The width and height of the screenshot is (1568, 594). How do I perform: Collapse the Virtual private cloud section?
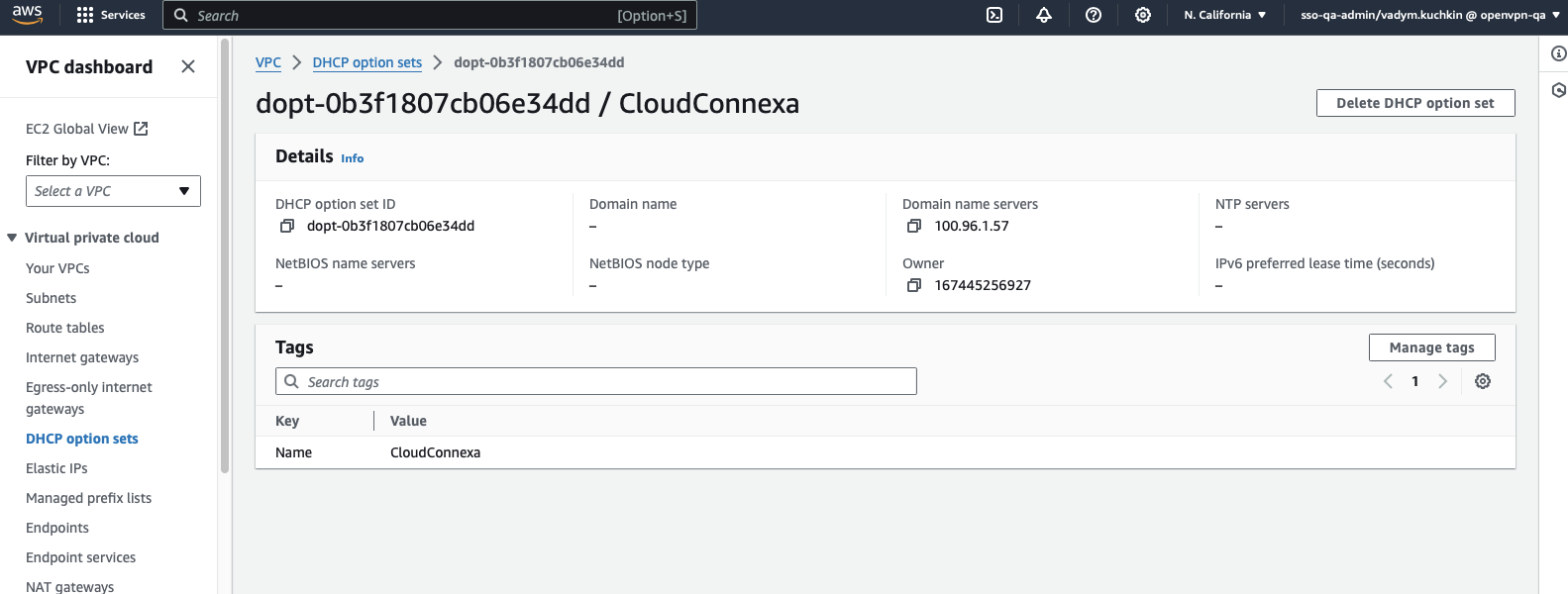click(12, 238)
